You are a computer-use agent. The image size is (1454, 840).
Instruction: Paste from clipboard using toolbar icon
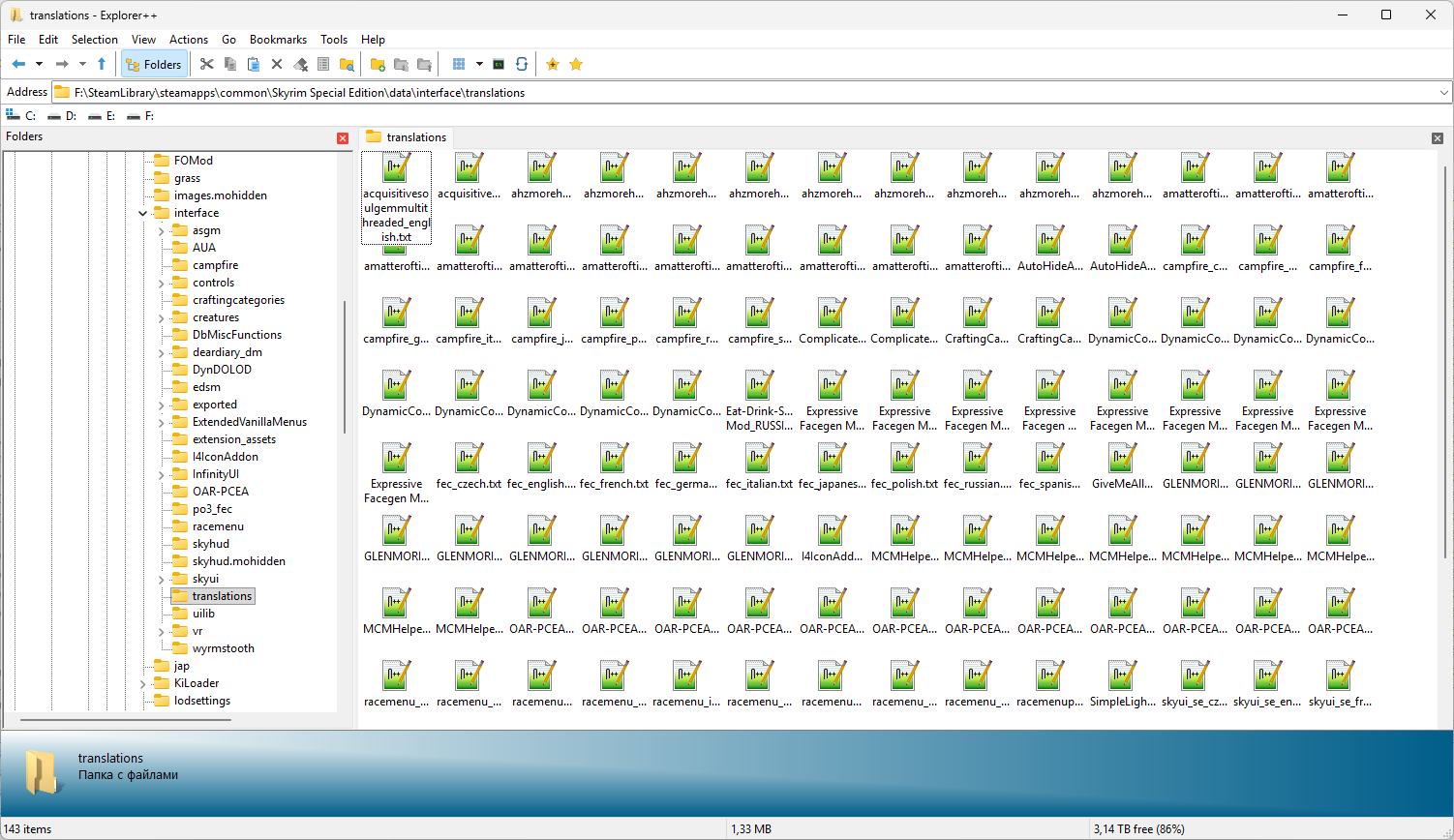coord(253,64)
